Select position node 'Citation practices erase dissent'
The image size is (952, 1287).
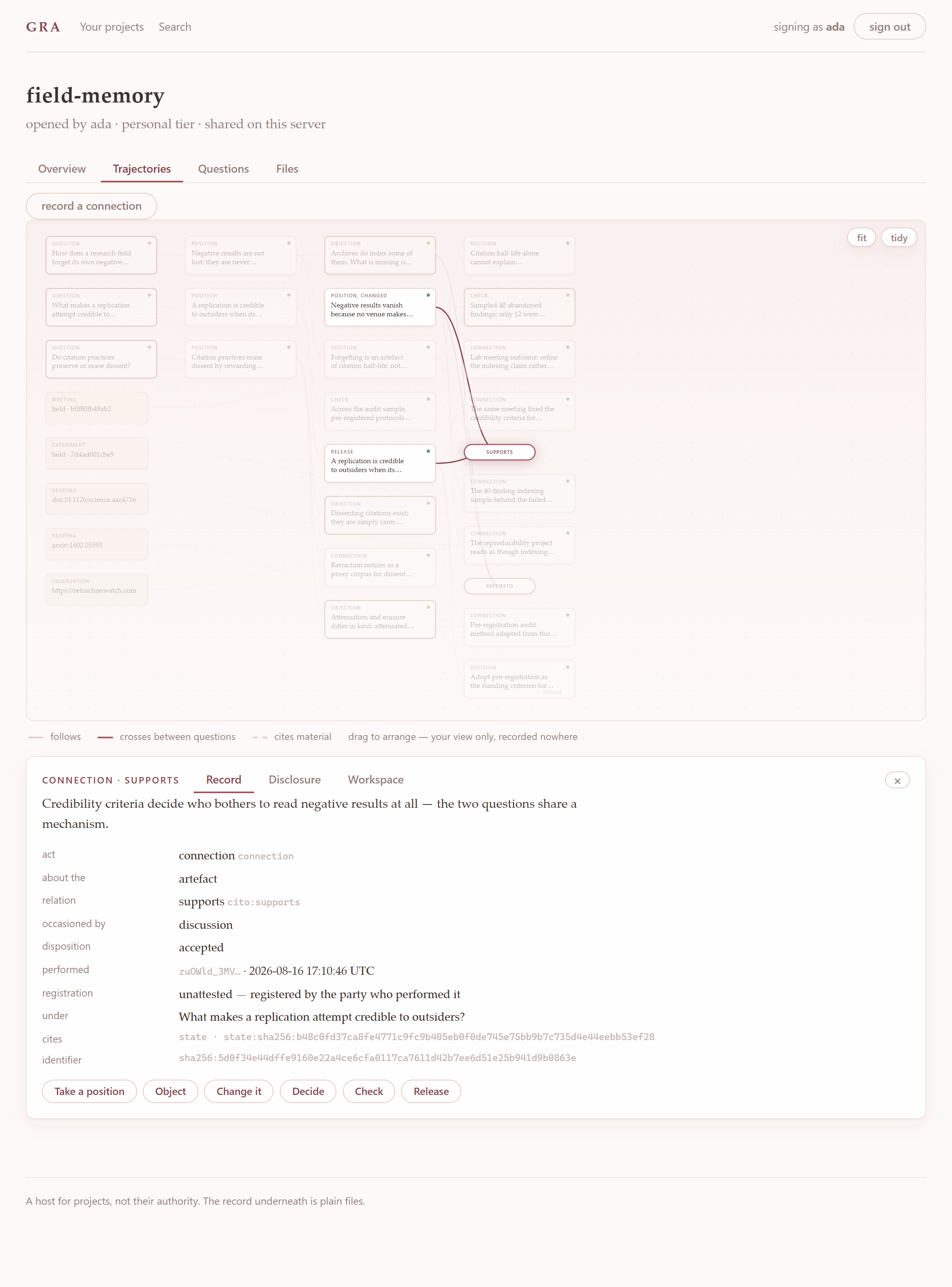click(240, 359)
